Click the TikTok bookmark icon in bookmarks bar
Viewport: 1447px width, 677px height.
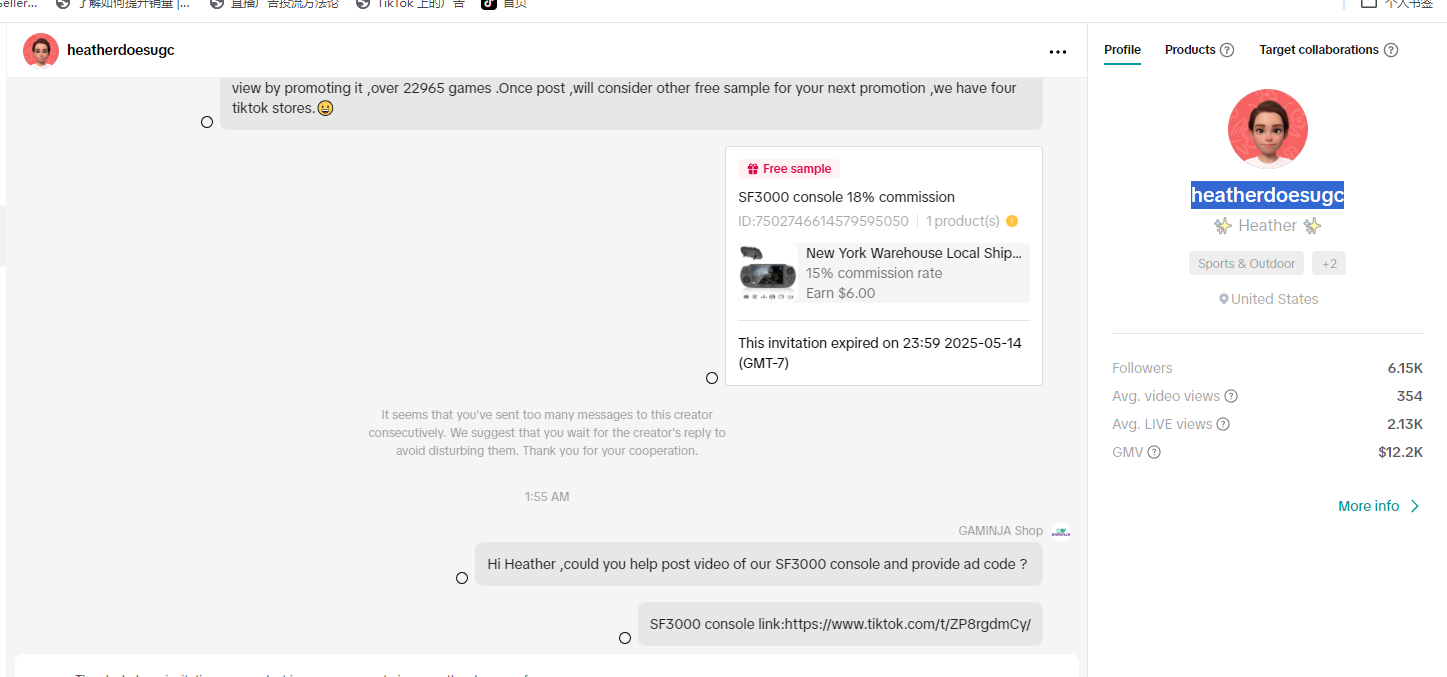click(488, 3)
